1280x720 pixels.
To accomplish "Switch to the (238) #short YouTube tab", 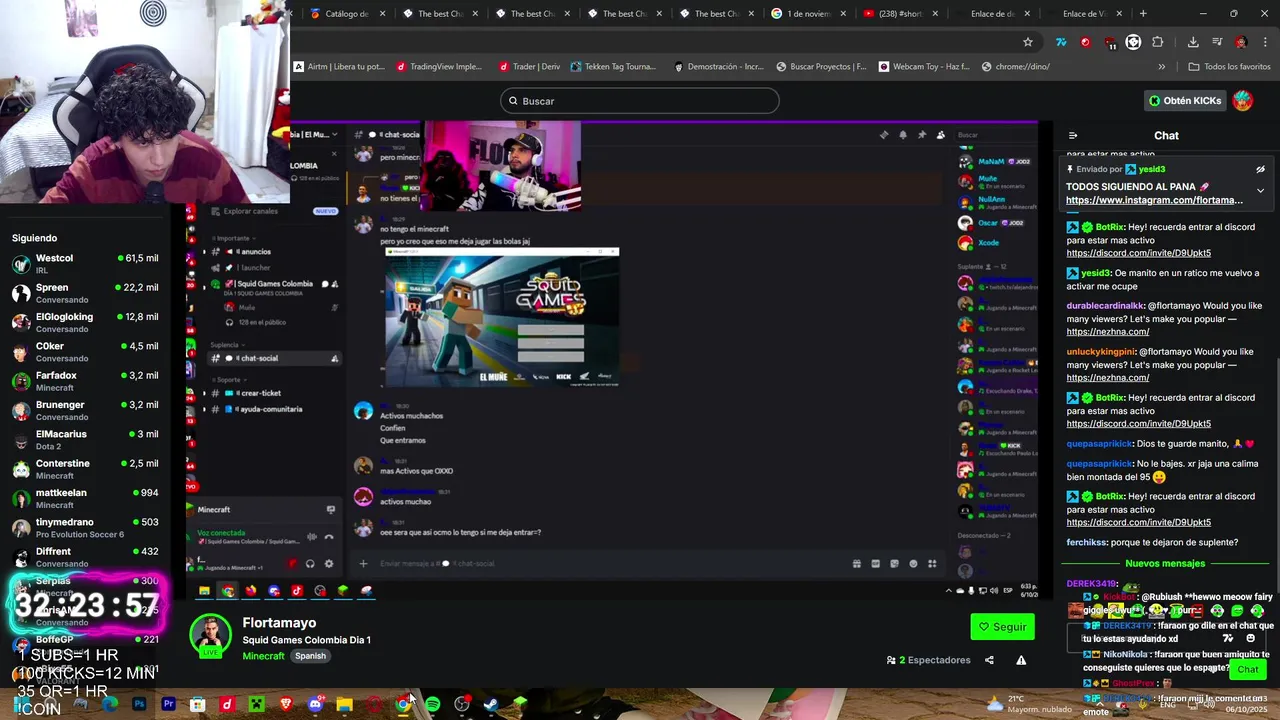I will pyautogui.click(x=900, y=14).
